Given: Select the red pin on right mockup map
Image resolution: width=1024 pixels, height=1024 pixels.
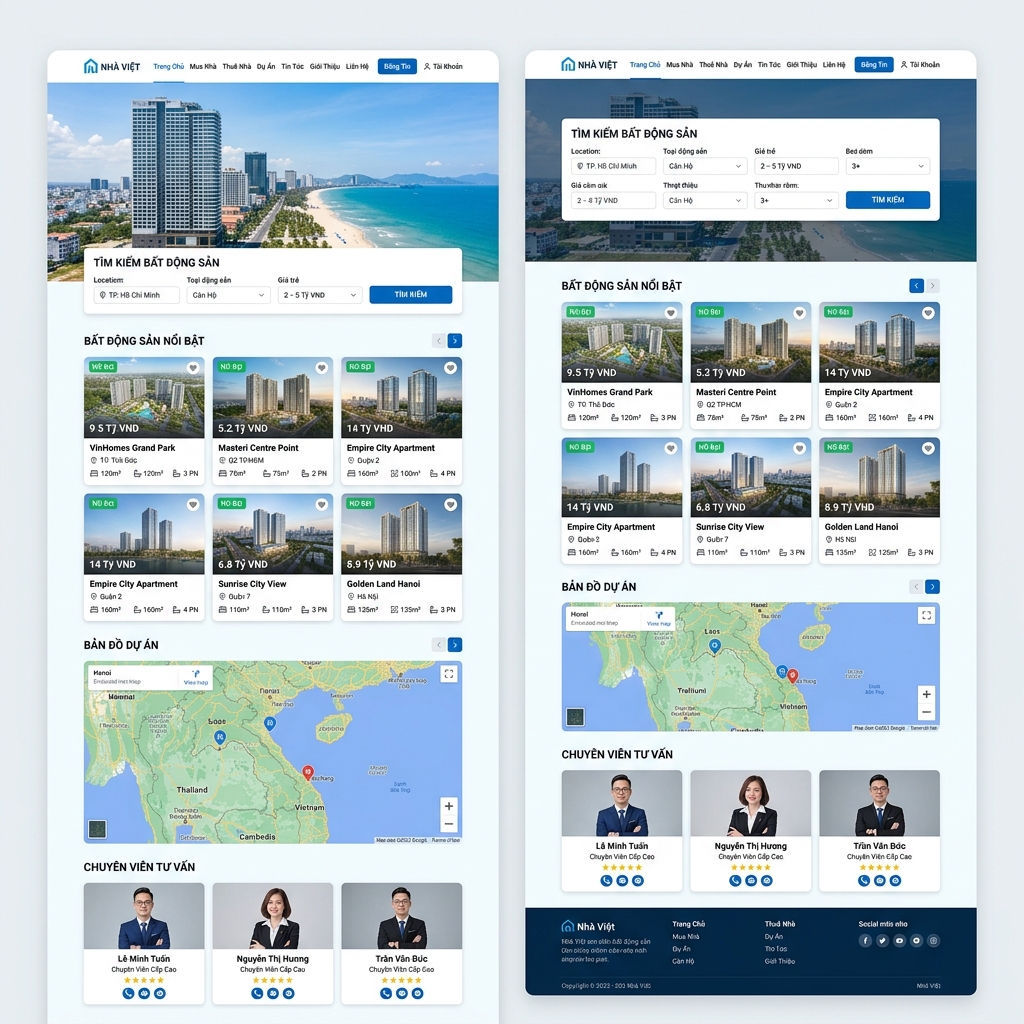Looking at the screenshot, I should [x=792, y=676].
